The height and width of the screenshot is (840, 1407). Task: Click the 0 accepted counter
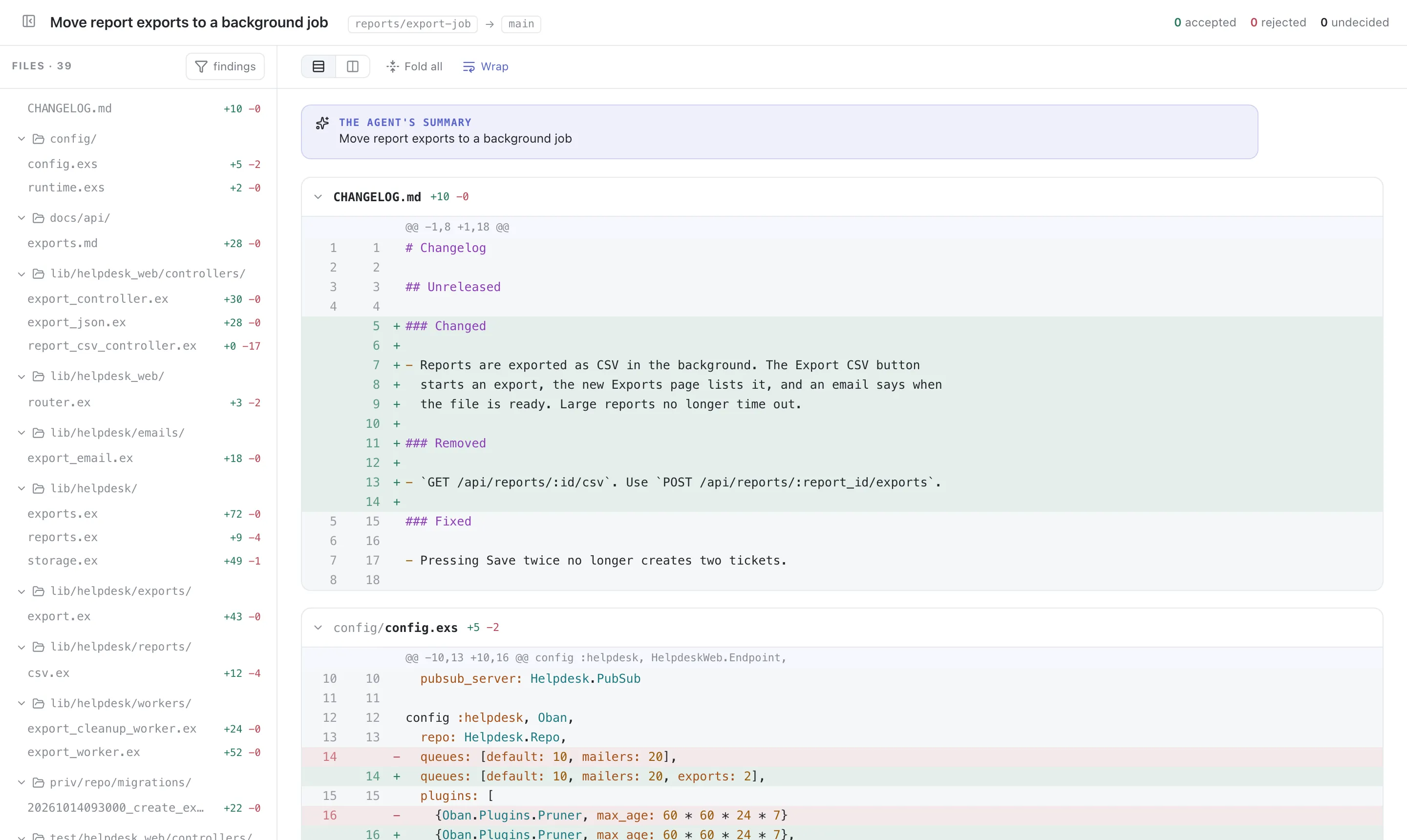[x=1205, y=22]
